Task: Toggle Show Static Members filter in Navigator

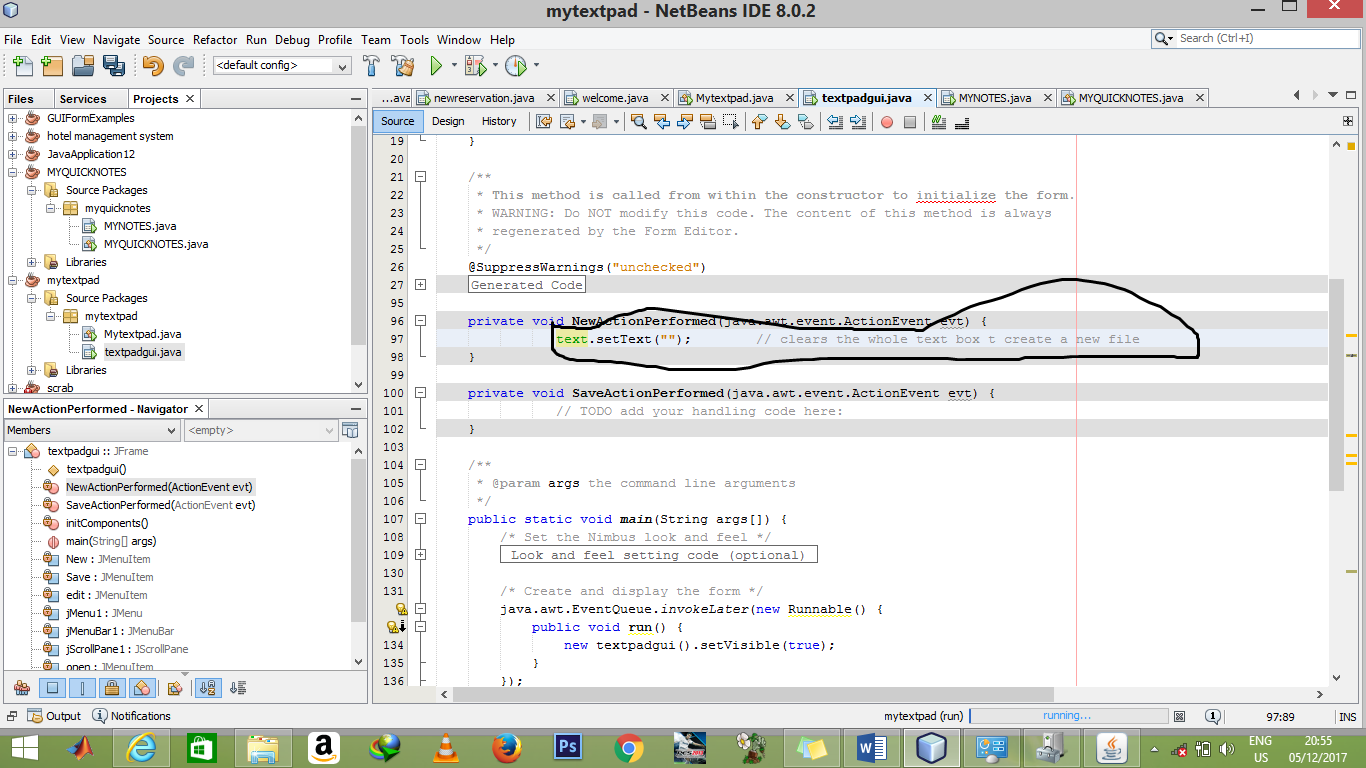Action: (x=83, y=688)
